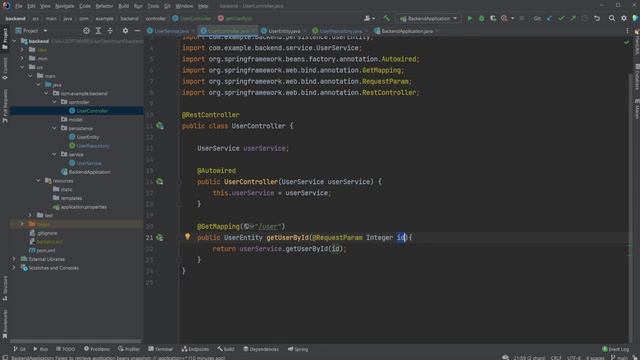Open the Build menu
This screenshot has height=360, width=640.
[x=124, y=6]
